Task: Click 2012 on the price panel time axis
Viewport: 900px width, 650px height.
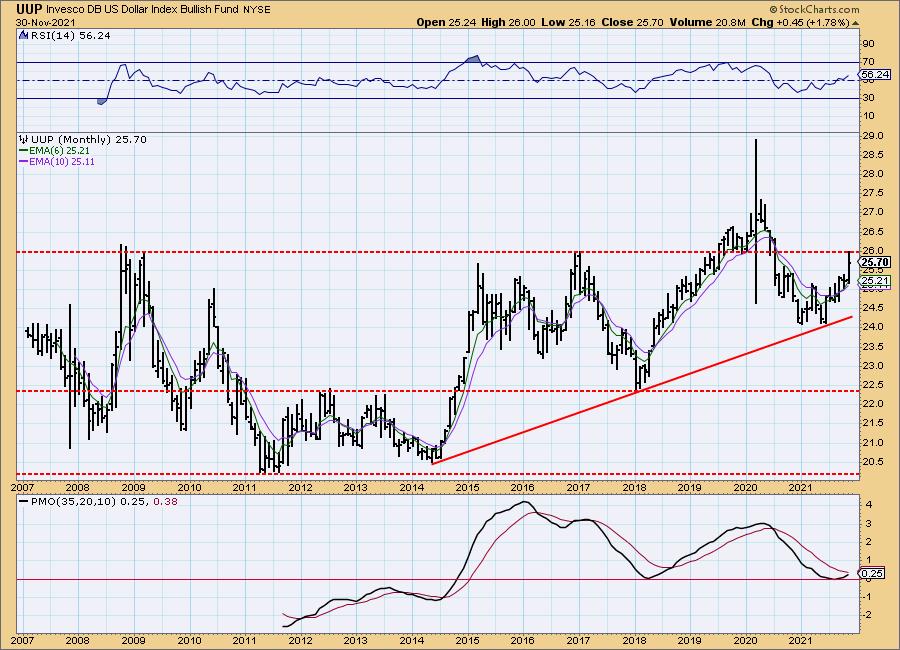Action: tap(300, 488)
